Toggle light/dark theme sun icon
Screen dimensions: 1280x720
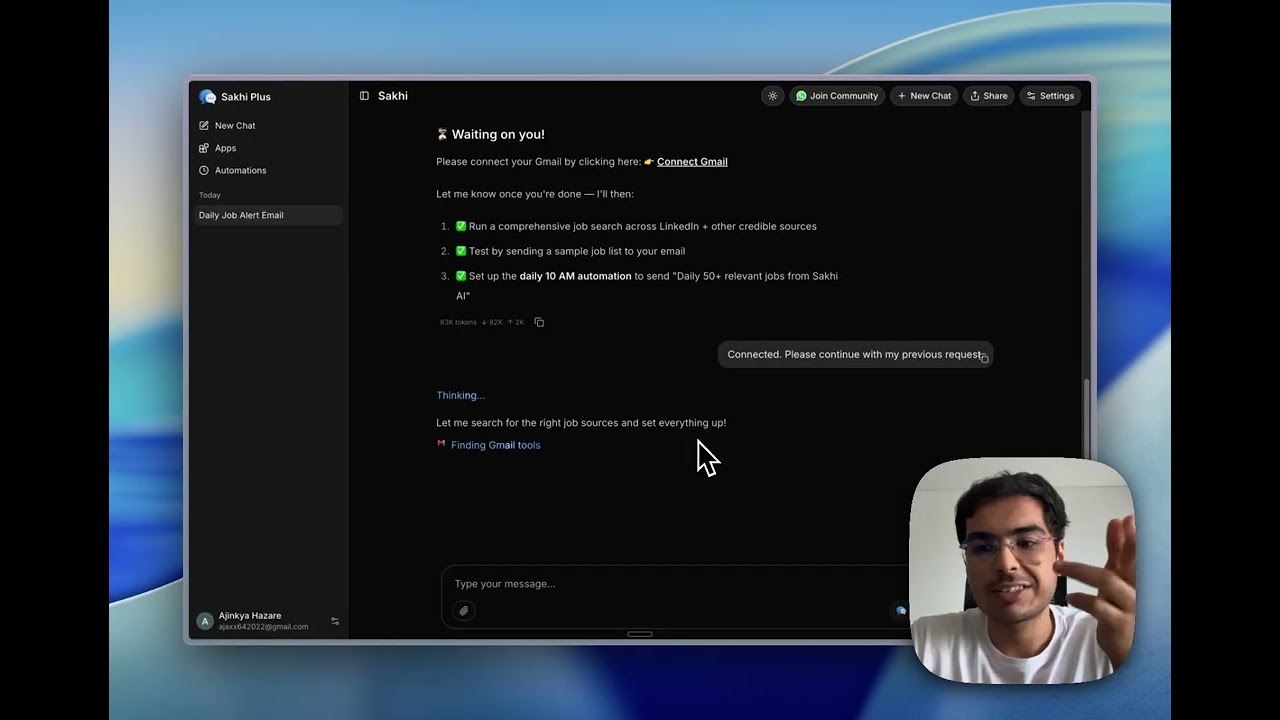[x=772, y=96]
